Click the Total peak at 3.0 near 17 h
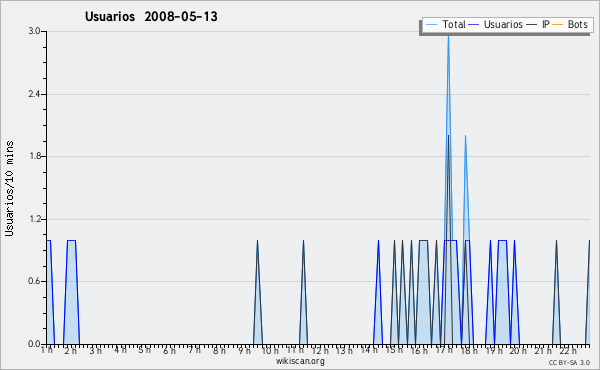Viewport: 600px width, 370px height. tap(448, 36)
